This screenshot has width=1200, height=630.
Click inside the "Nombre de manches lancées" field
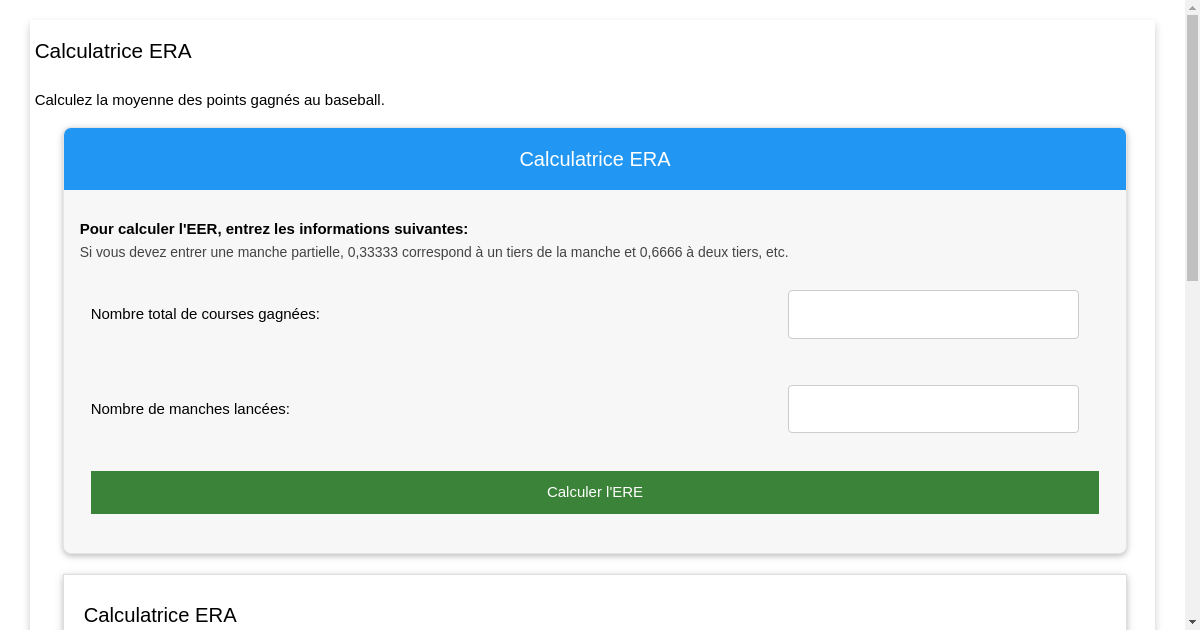coord(932,408)
